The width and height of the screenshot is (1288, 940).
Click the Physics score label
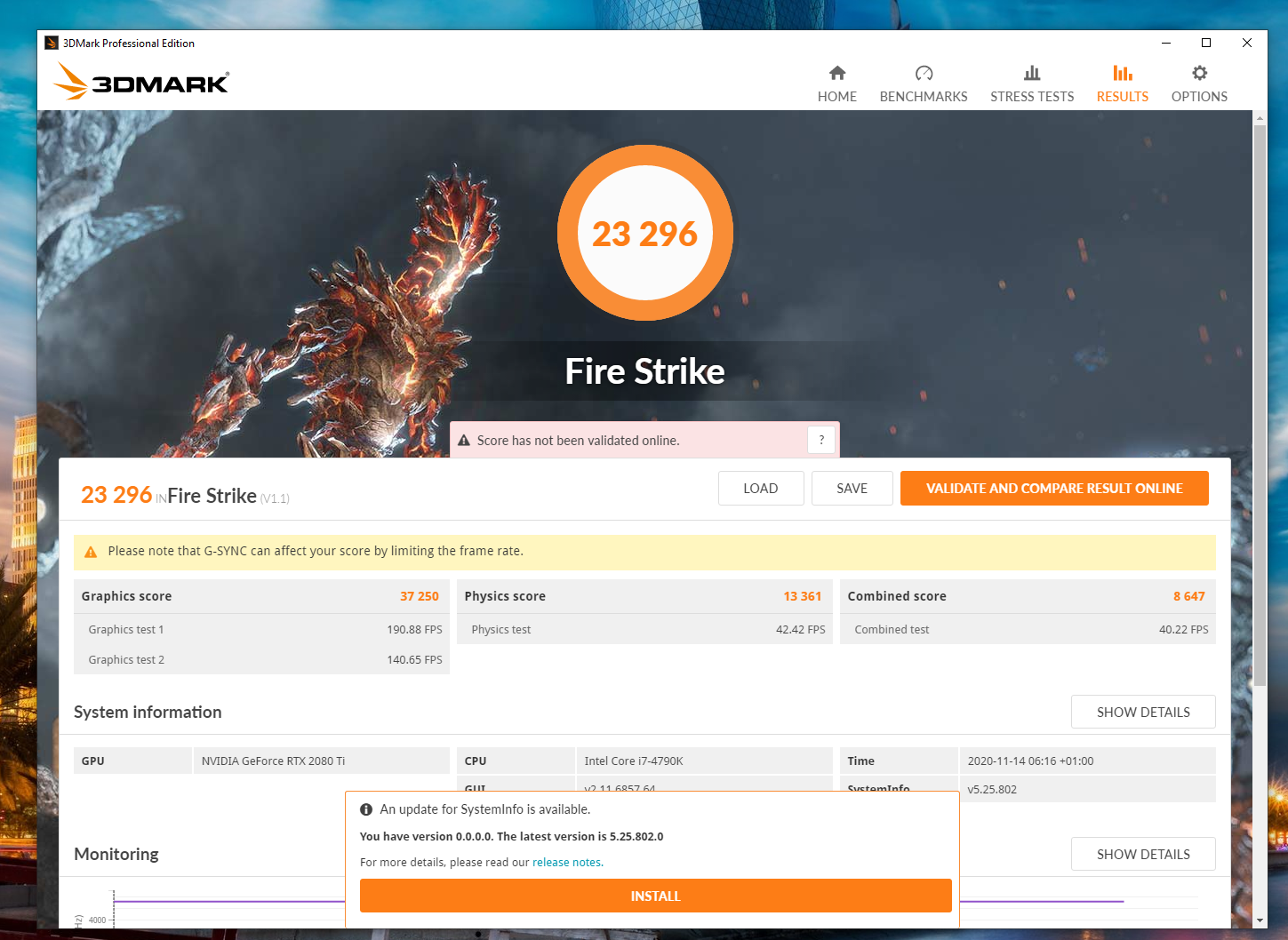point(505,596)
